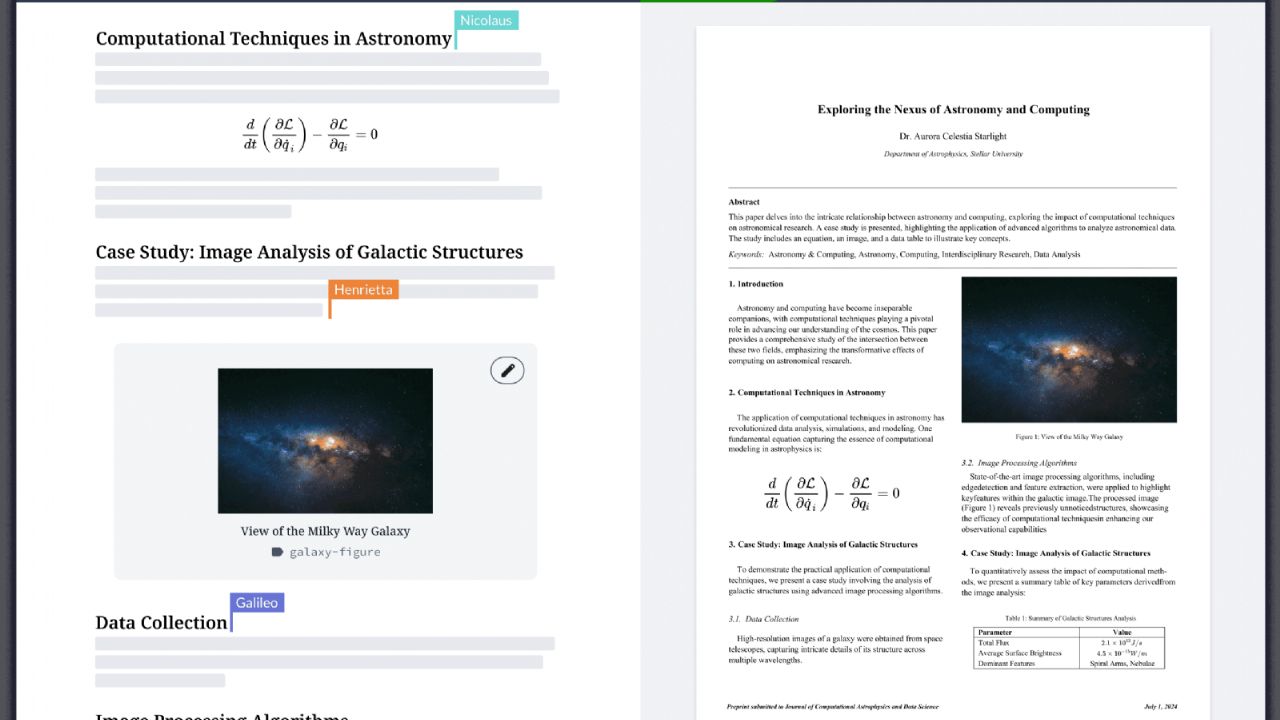The width and height of the screenshot is (1280, 720).
Task: Click the 'View of the Milky Way Galaxy' caption
Action: pos(325,531)
